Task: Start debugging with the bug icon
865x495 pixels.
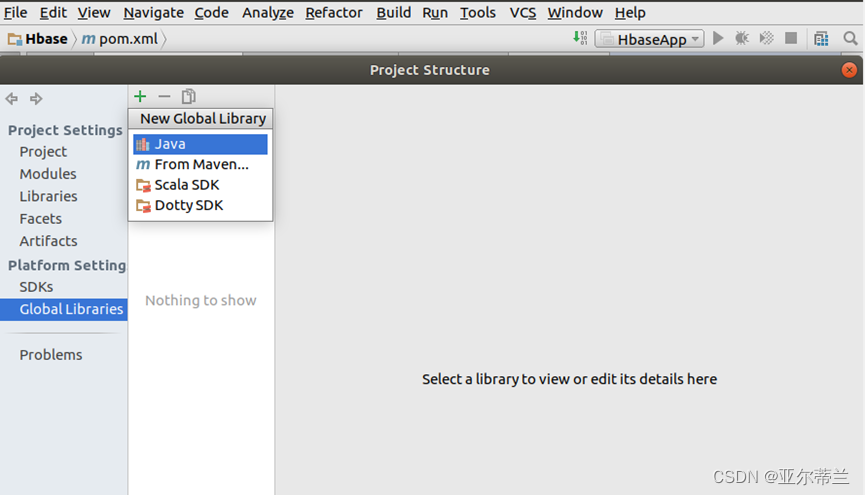Action: coord(741,39)
